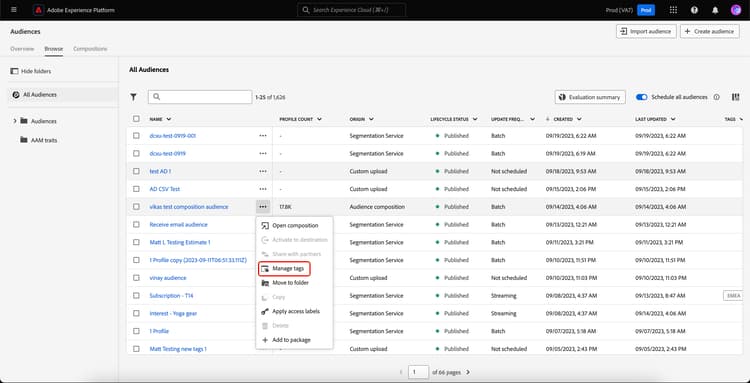The image size is (750, 383).
Task: Choose Manage tags from context menu
Action: [285, 269]
